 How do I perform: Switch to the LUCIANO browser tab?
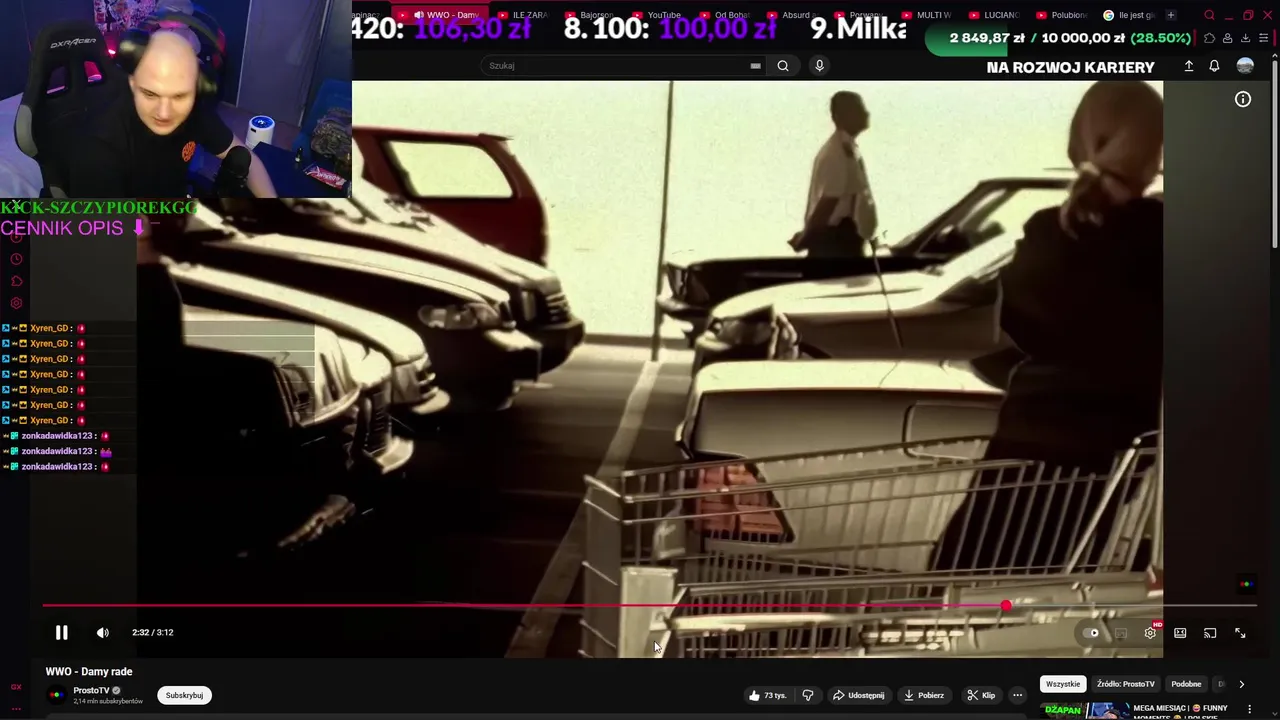point(995,15)
